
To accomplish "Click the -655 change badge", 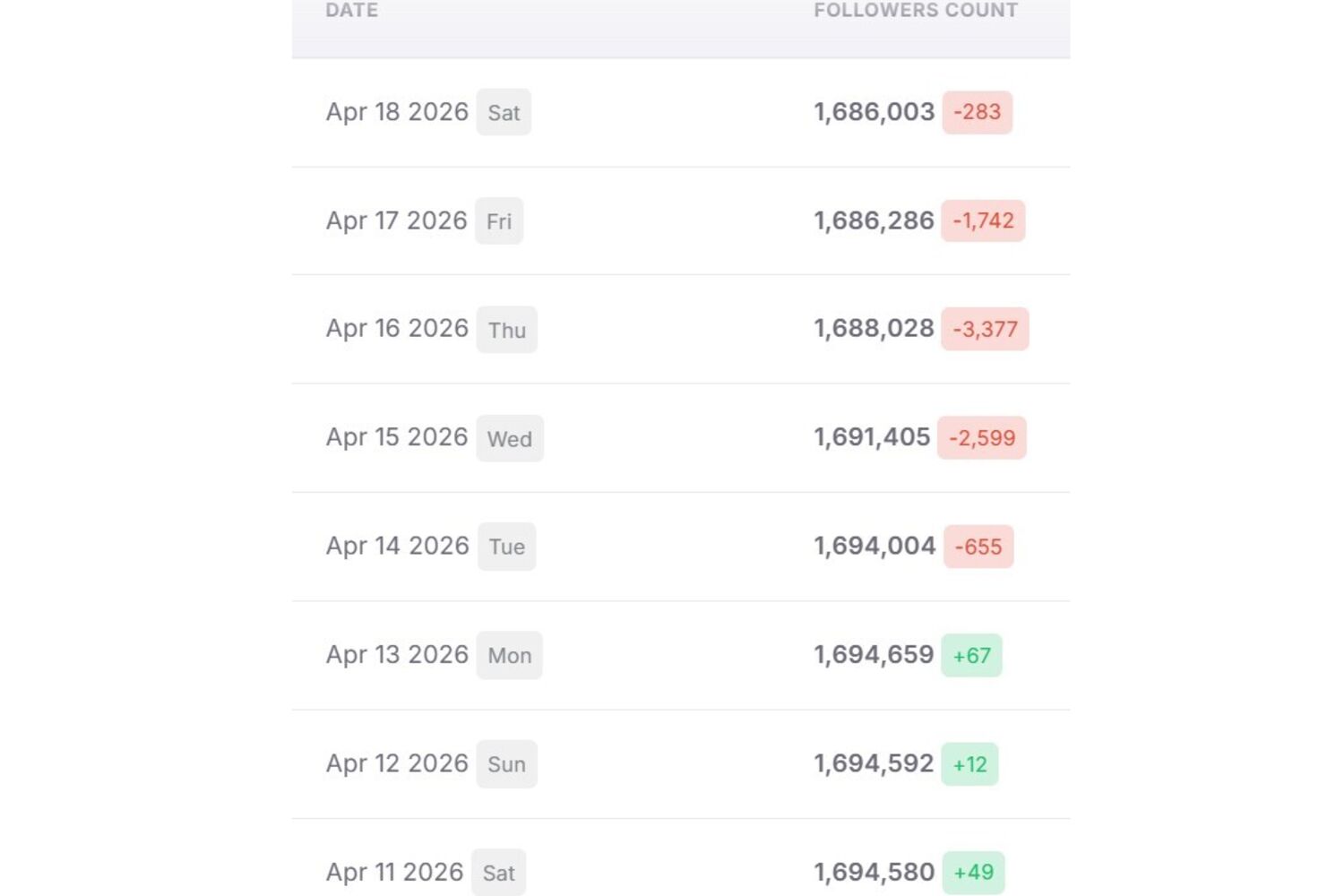I will pyautogui.click(x=978, y=547).
